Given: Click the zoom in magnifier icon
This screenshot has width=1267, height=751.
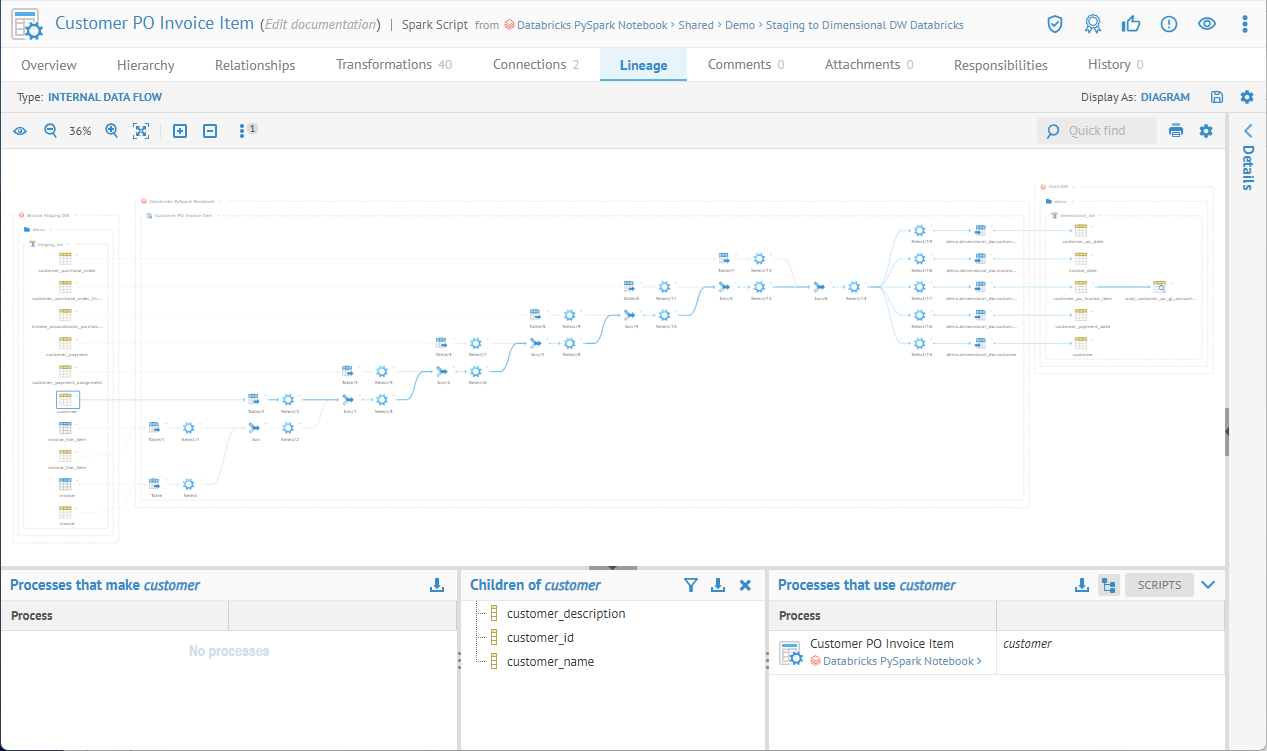Looking at the screenshot, I should (x=112, y=131).
